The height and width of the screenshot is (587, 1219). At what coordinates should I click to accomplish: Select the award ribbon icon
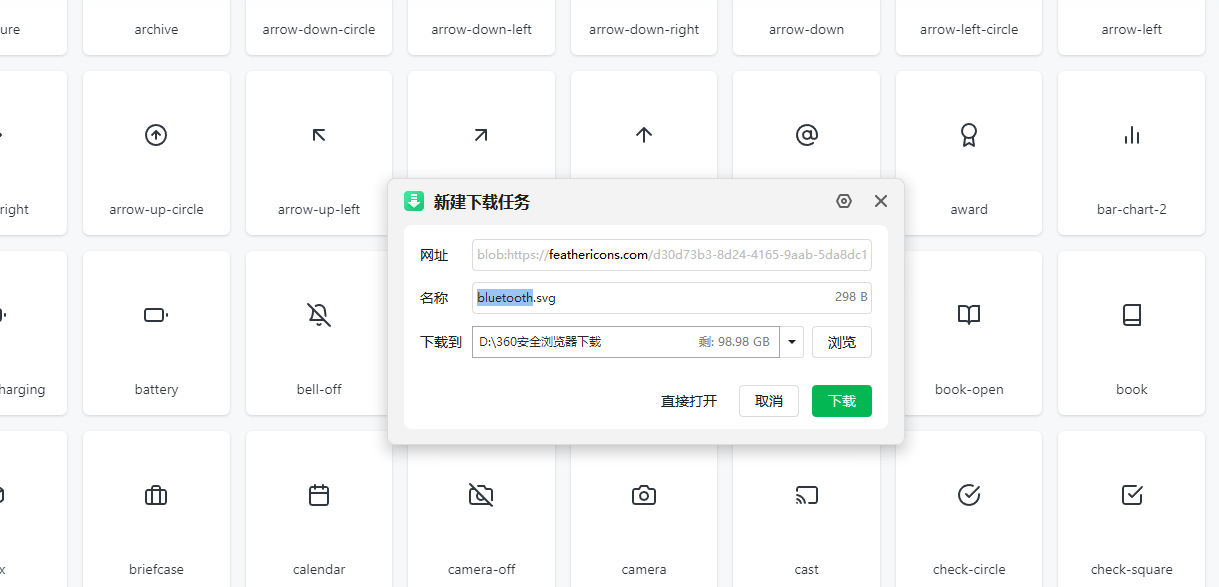968,135
